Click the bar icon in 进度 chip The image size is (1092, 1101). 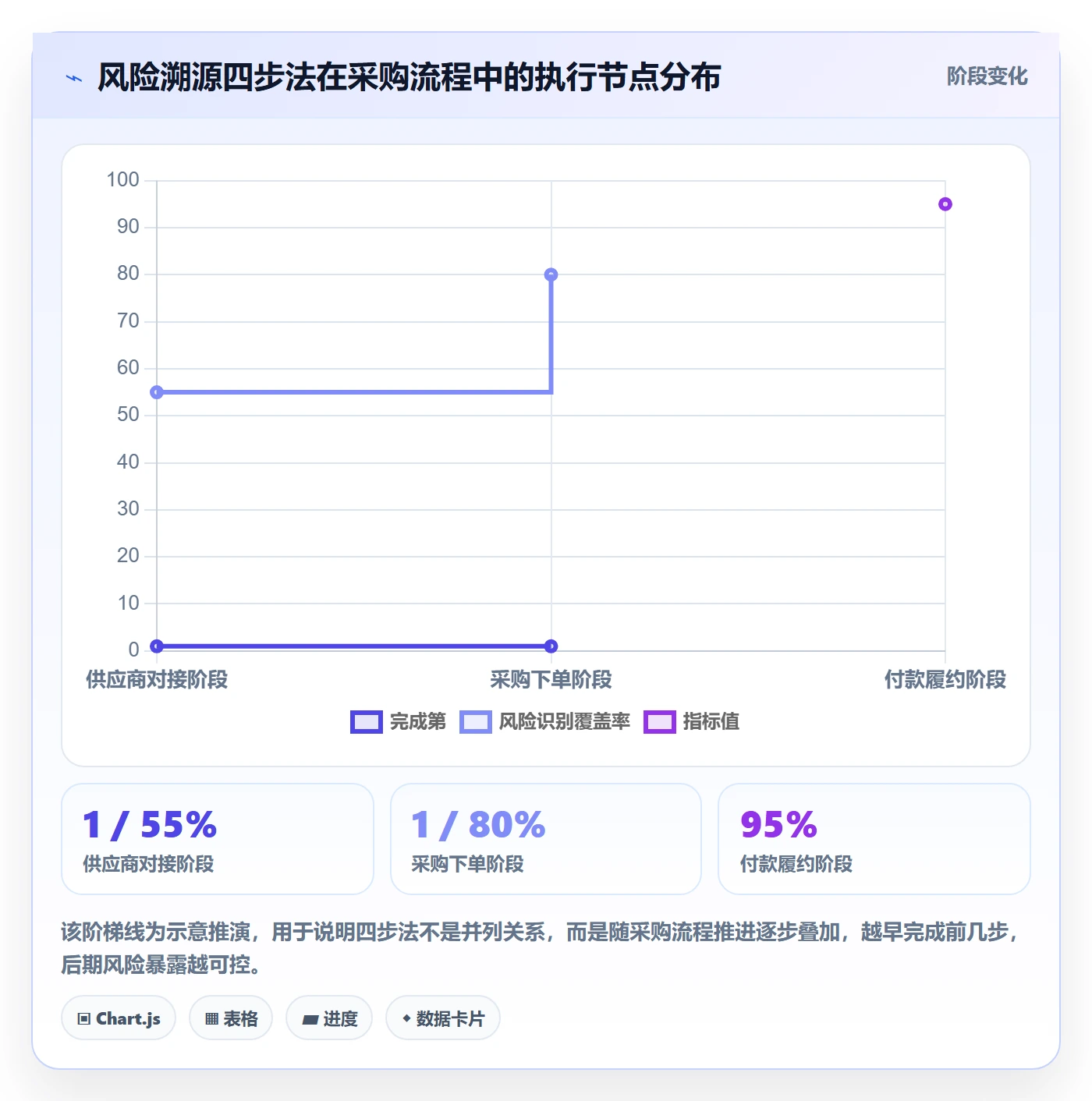point(310,1019)
